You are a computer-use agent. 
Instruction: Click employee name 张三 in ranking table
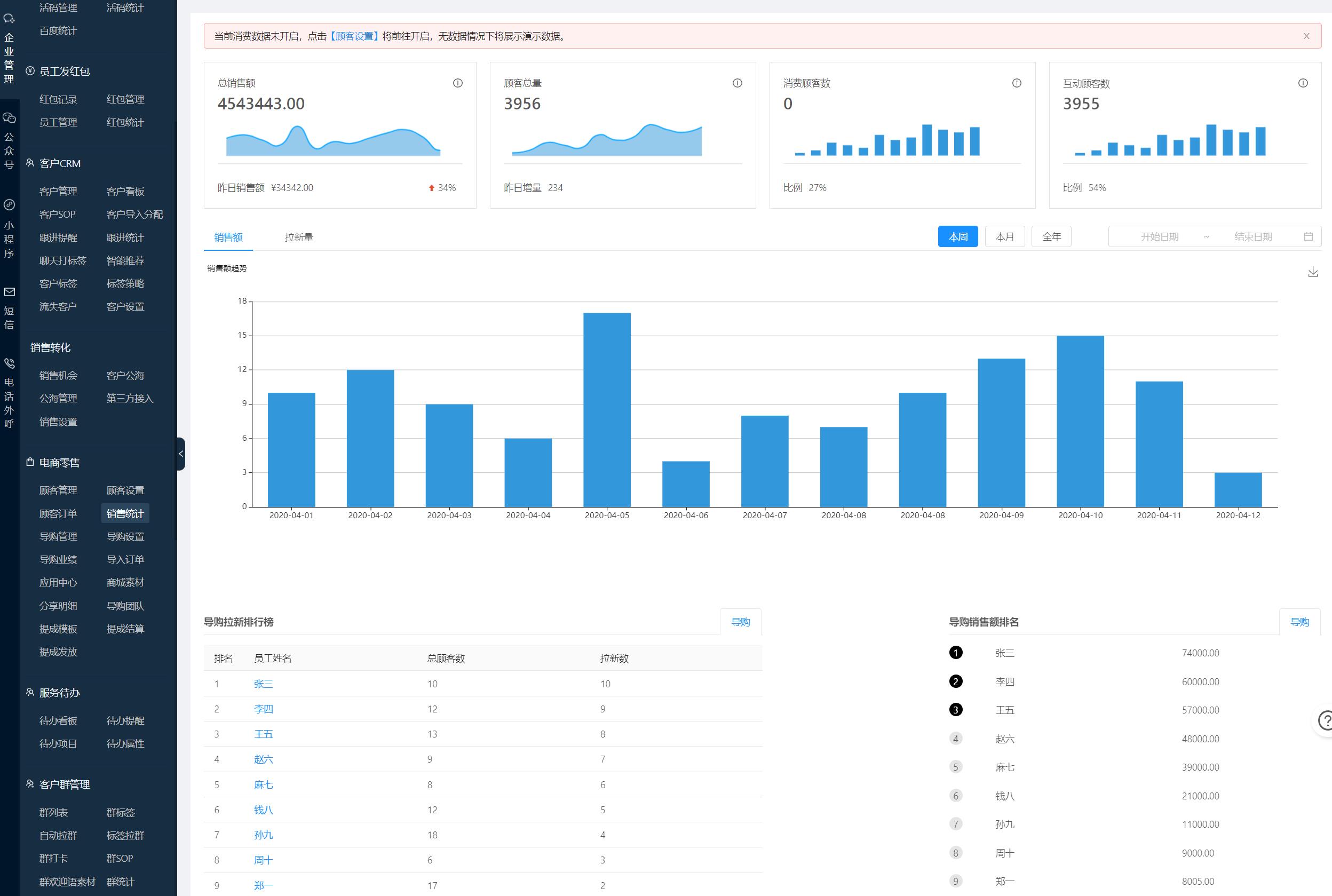(x=264, y=684)
